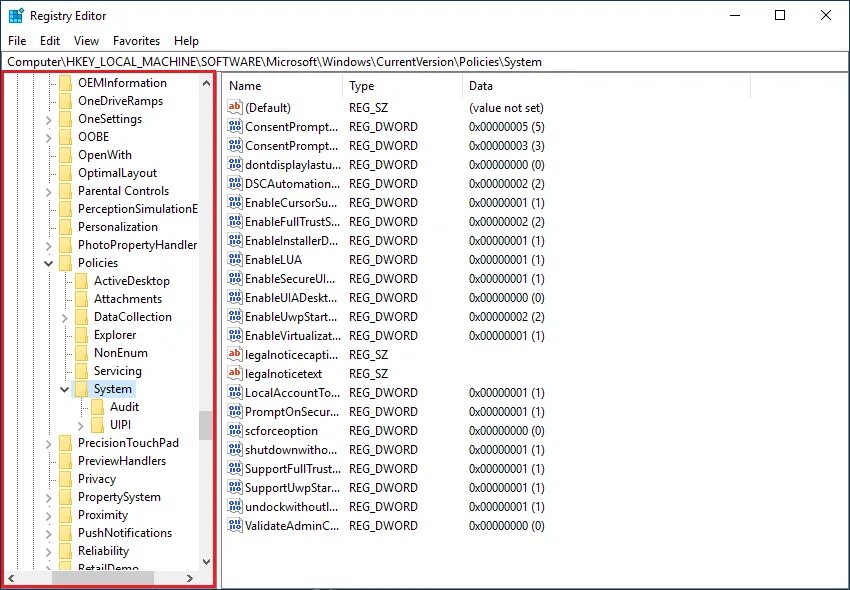The height and width of the screenshot is (590, 850).
Task: Select the PerceptionSimulationE key
Action: [x=138, y=209]
